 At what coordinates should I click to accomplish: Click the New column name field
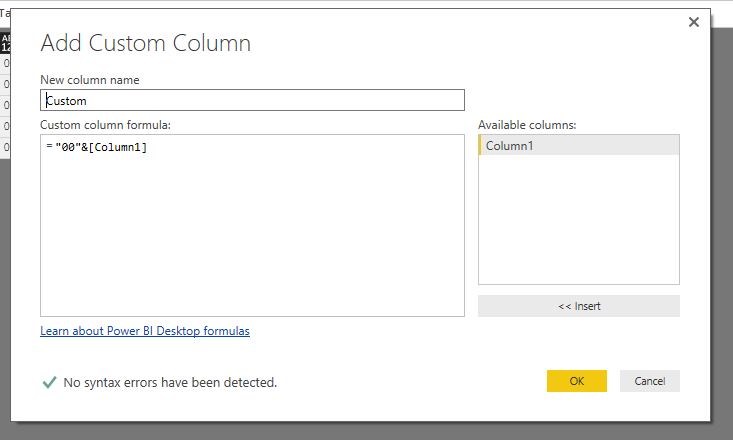pos(252,100)
